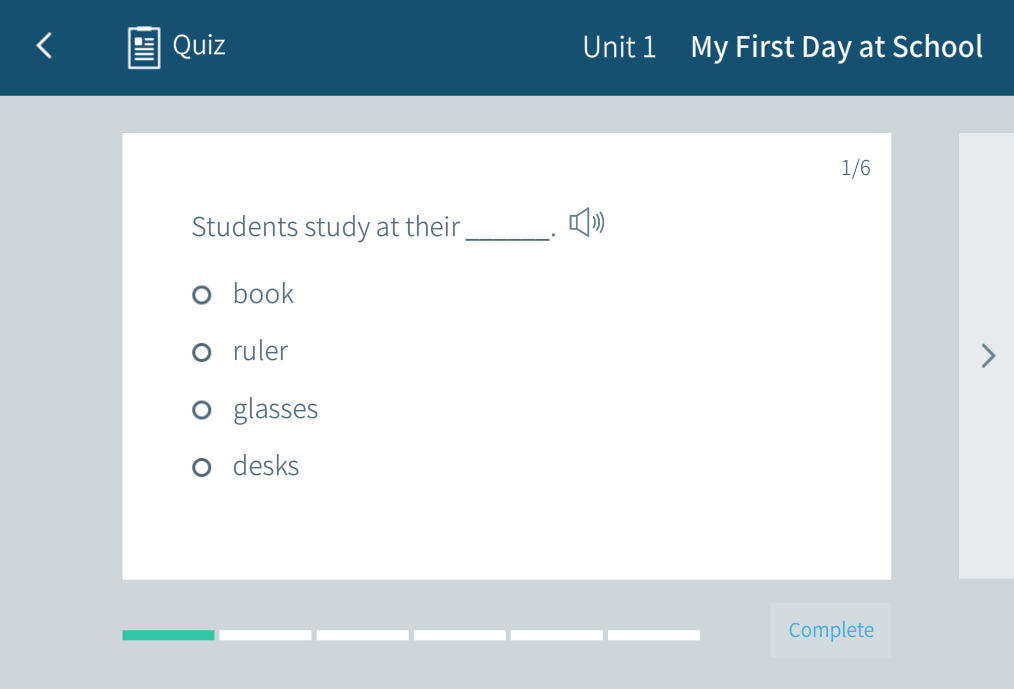This screenshot has height=689, width=1014.
Task: Click the back arrow icon
Action: [x=44, y=46]
